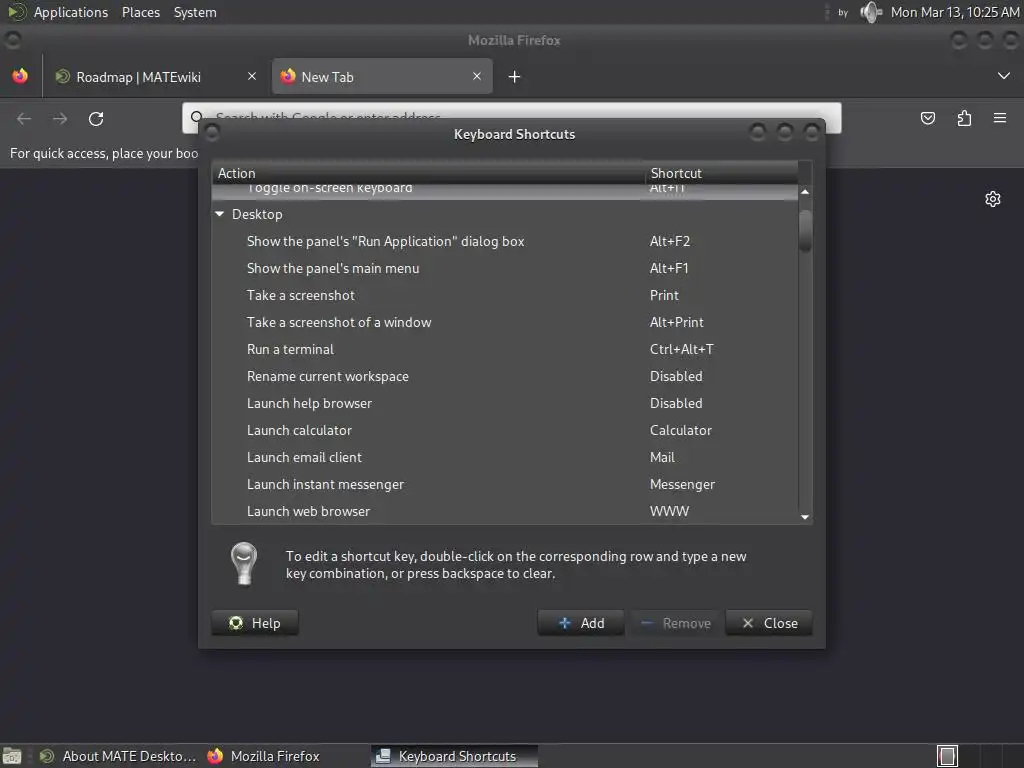Click the scrollbar down arrow in shortcuts list

pyautogui.click(x=805, y=517)
